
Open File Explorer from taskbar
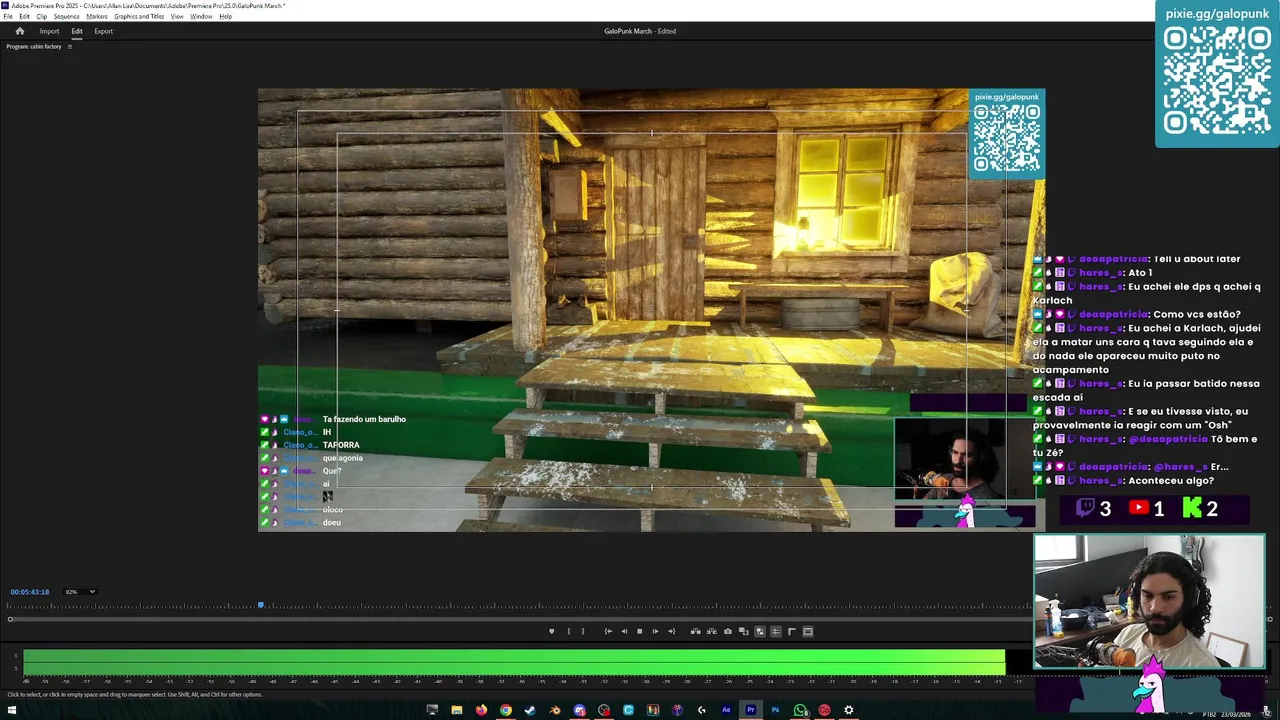pyautogui.click(x=457, y=710)
